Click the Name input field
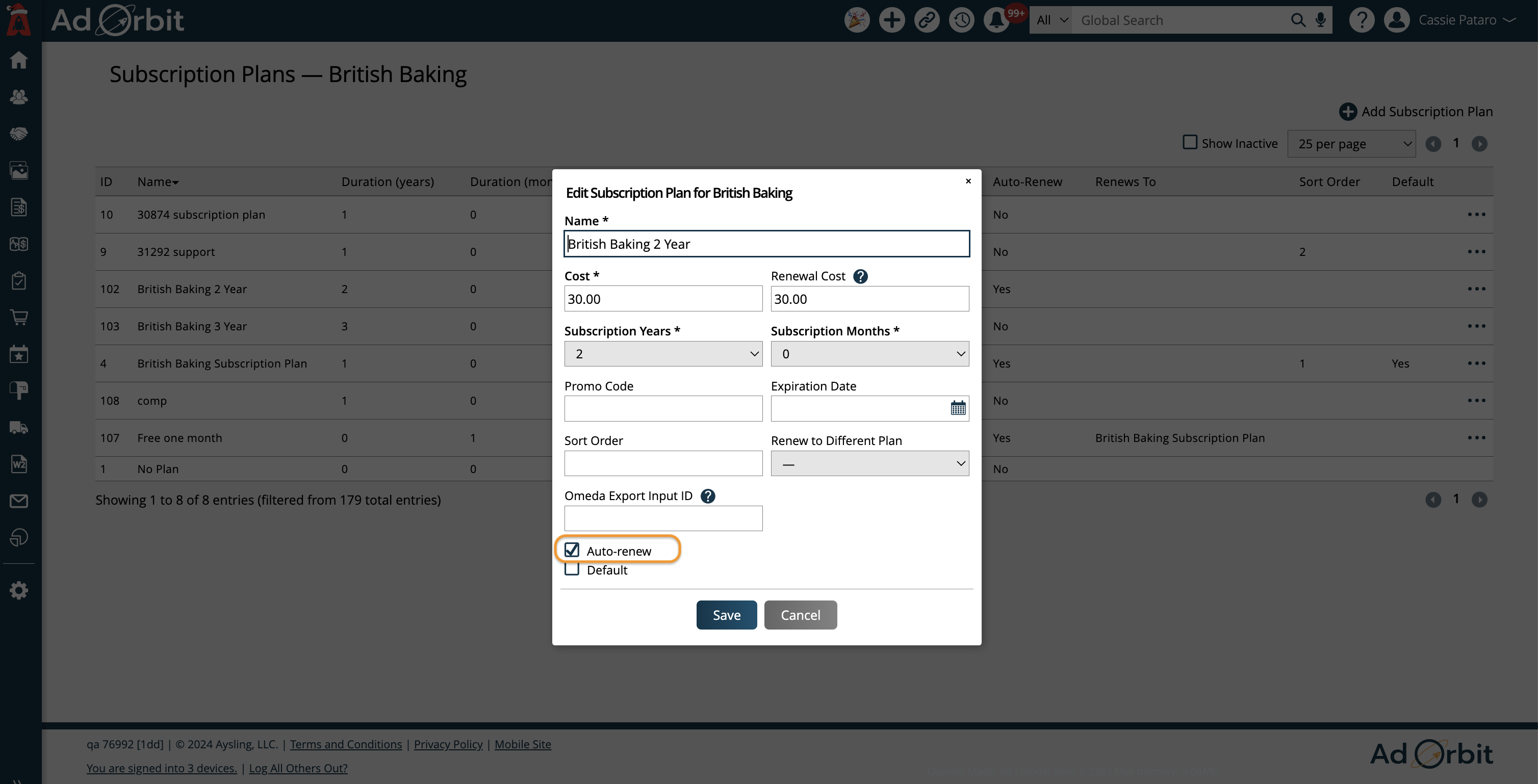 coord(766,244)
